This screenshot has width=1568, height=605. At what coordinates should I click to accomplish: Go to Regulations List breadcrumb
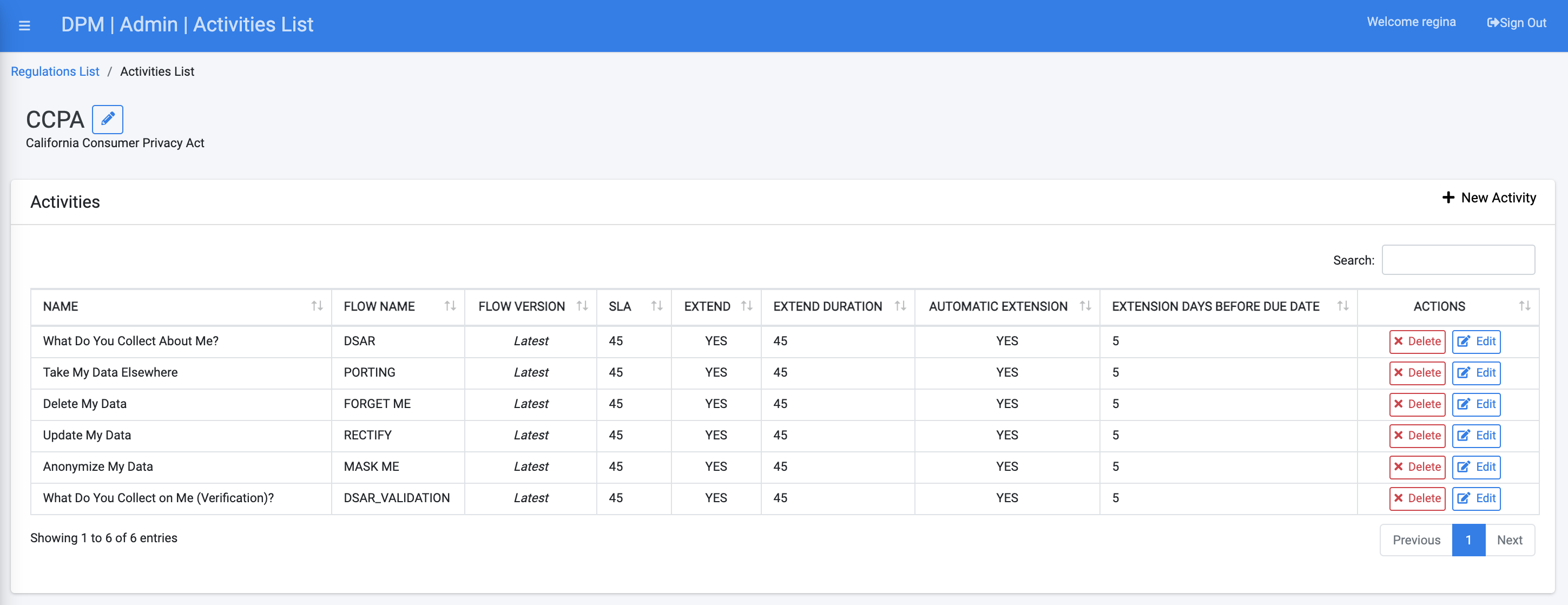55,72
